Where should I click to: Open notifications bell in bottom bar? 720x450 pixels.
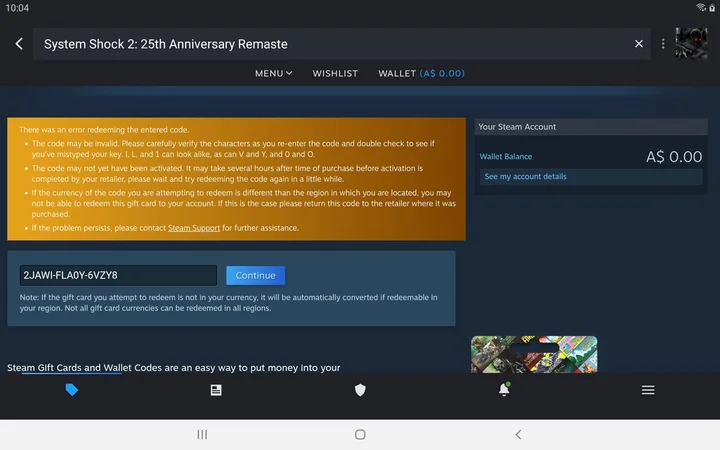[x=504, y=390]
